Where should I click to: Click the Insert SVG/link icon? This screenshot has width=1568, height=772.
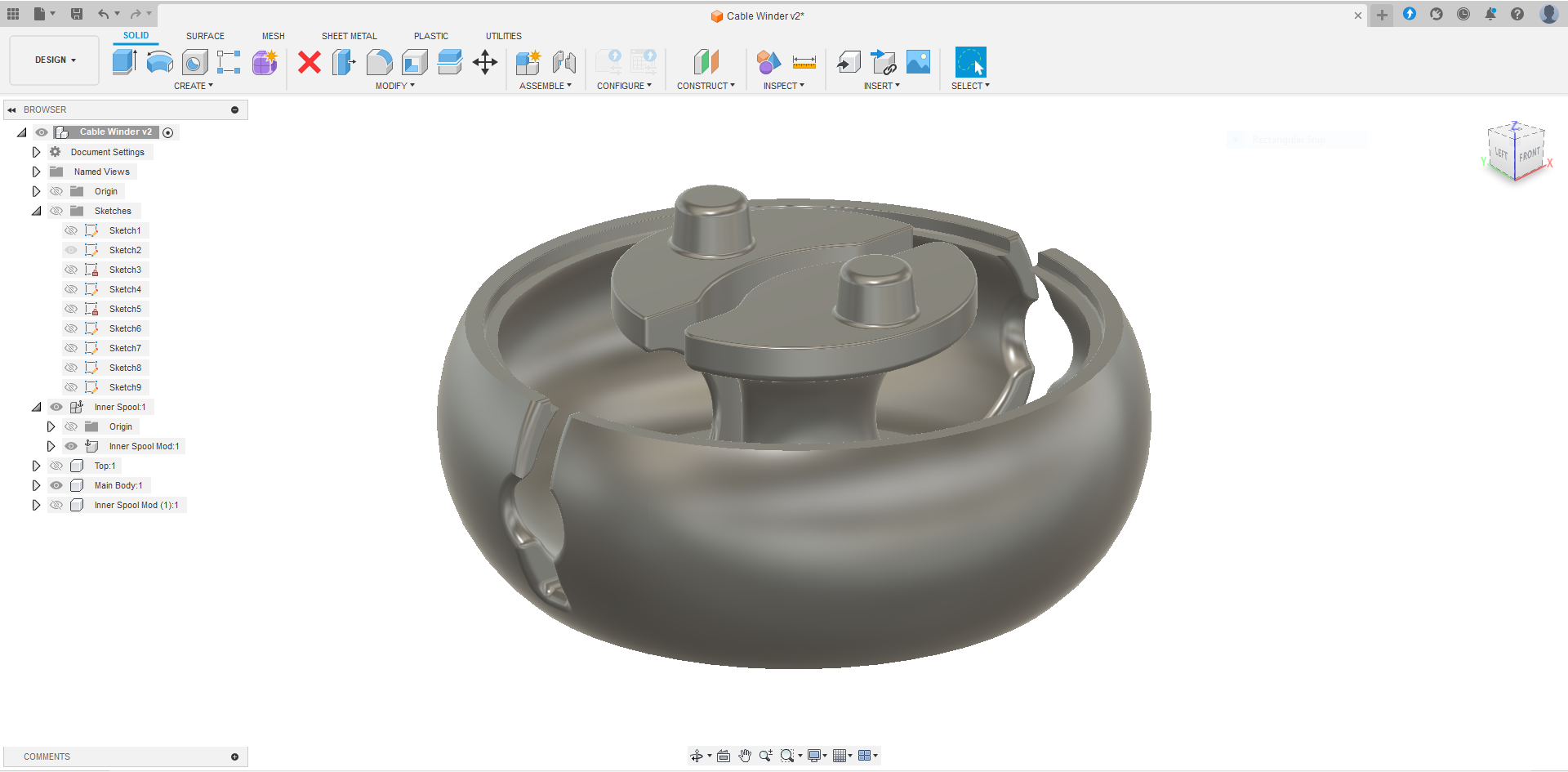click(884, 62)
